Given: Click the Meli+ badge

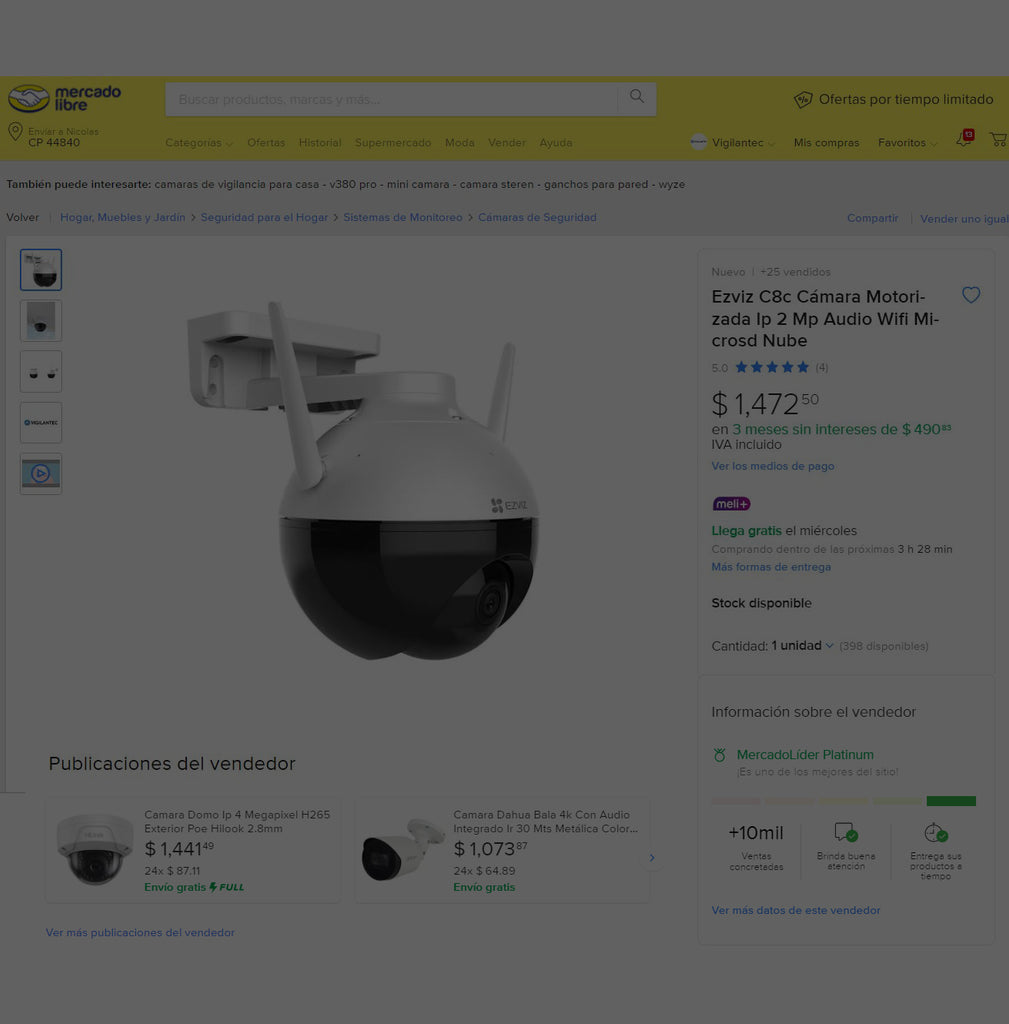Looking at the screenshot, I should (731, 504).
